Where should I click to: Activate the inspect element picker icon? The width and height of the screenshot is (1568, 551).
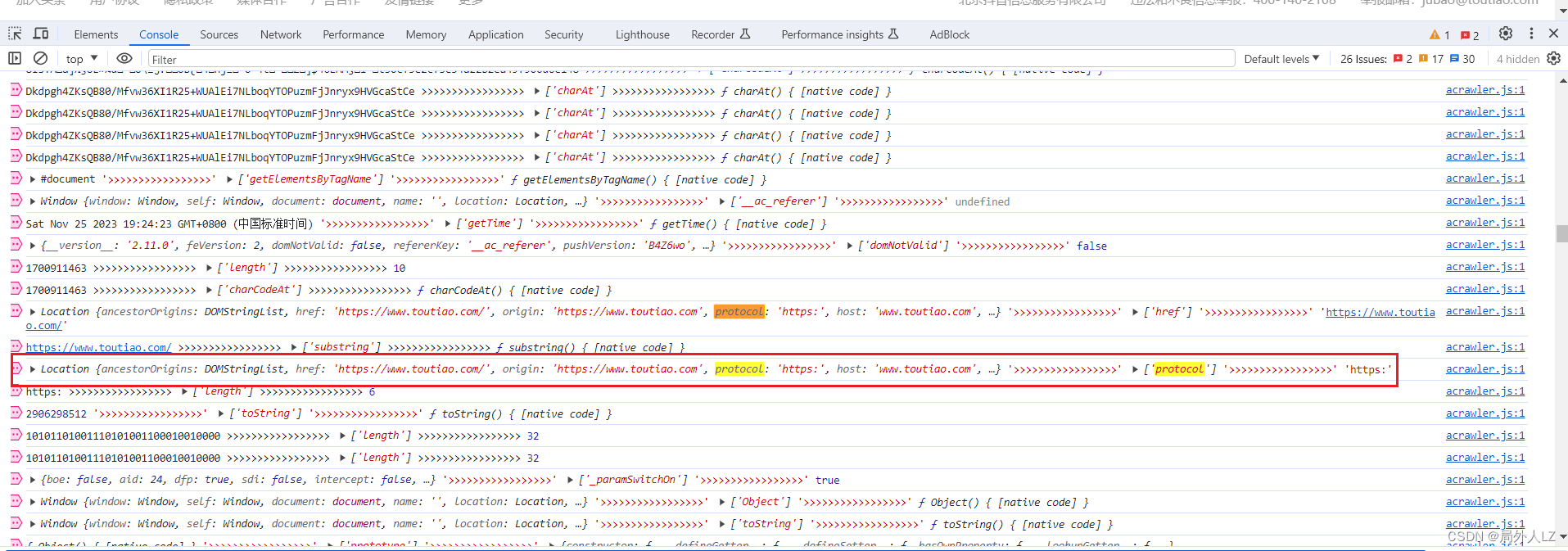tap(15, 34)
